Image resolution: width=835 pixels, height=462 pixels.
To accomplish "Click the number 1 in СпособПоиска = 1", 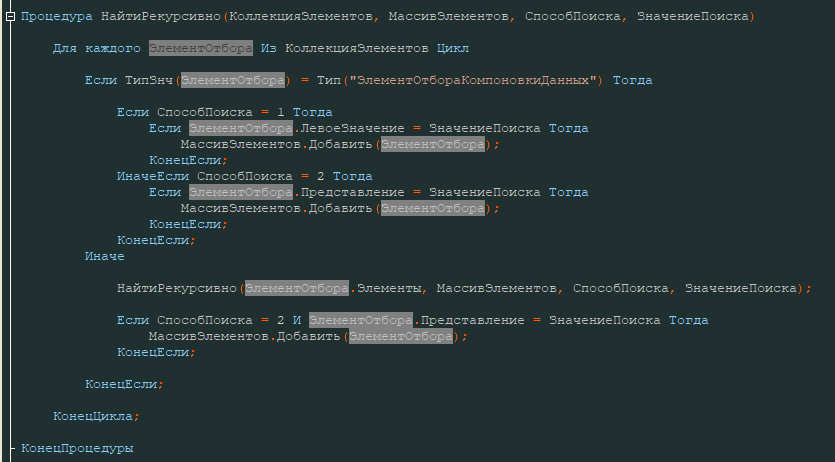I will coord(281,112).
